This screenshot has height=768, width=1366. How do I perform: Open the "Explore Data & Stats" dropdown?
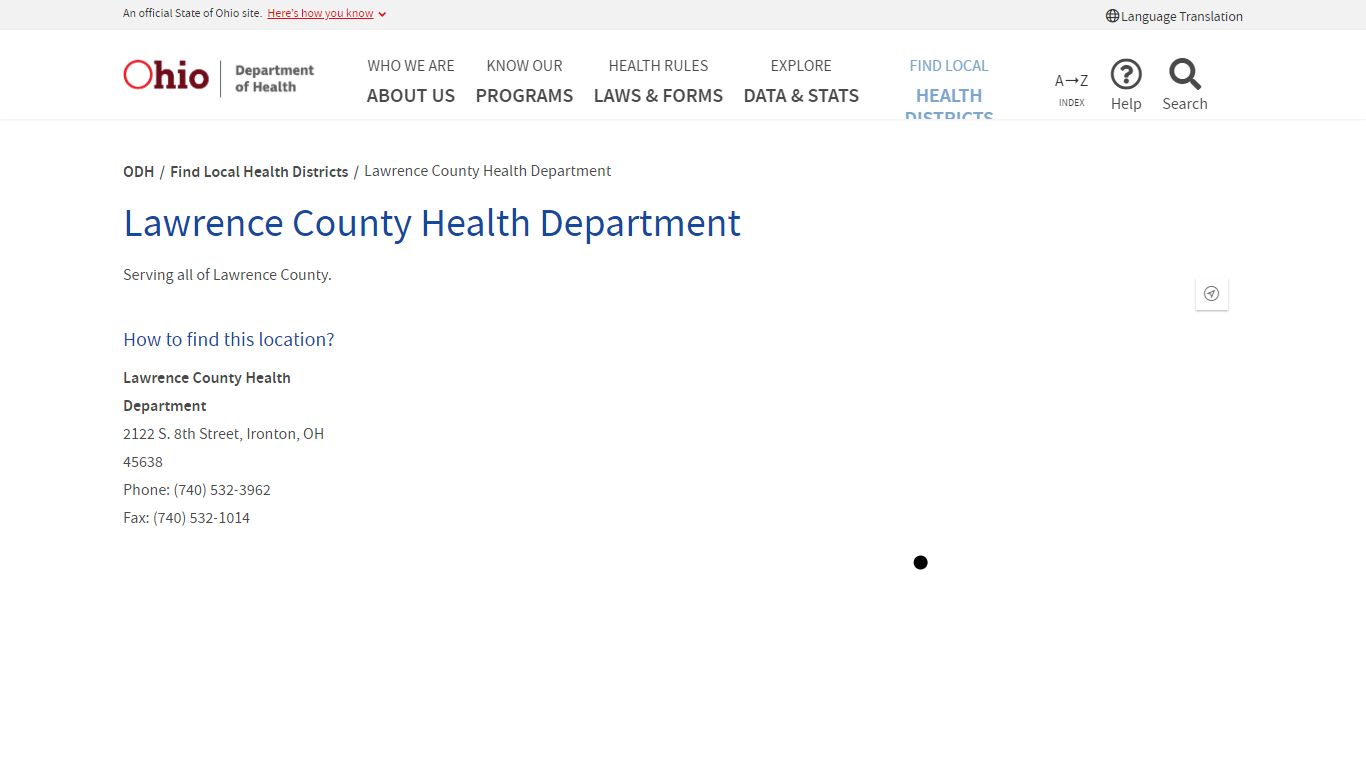801,80
